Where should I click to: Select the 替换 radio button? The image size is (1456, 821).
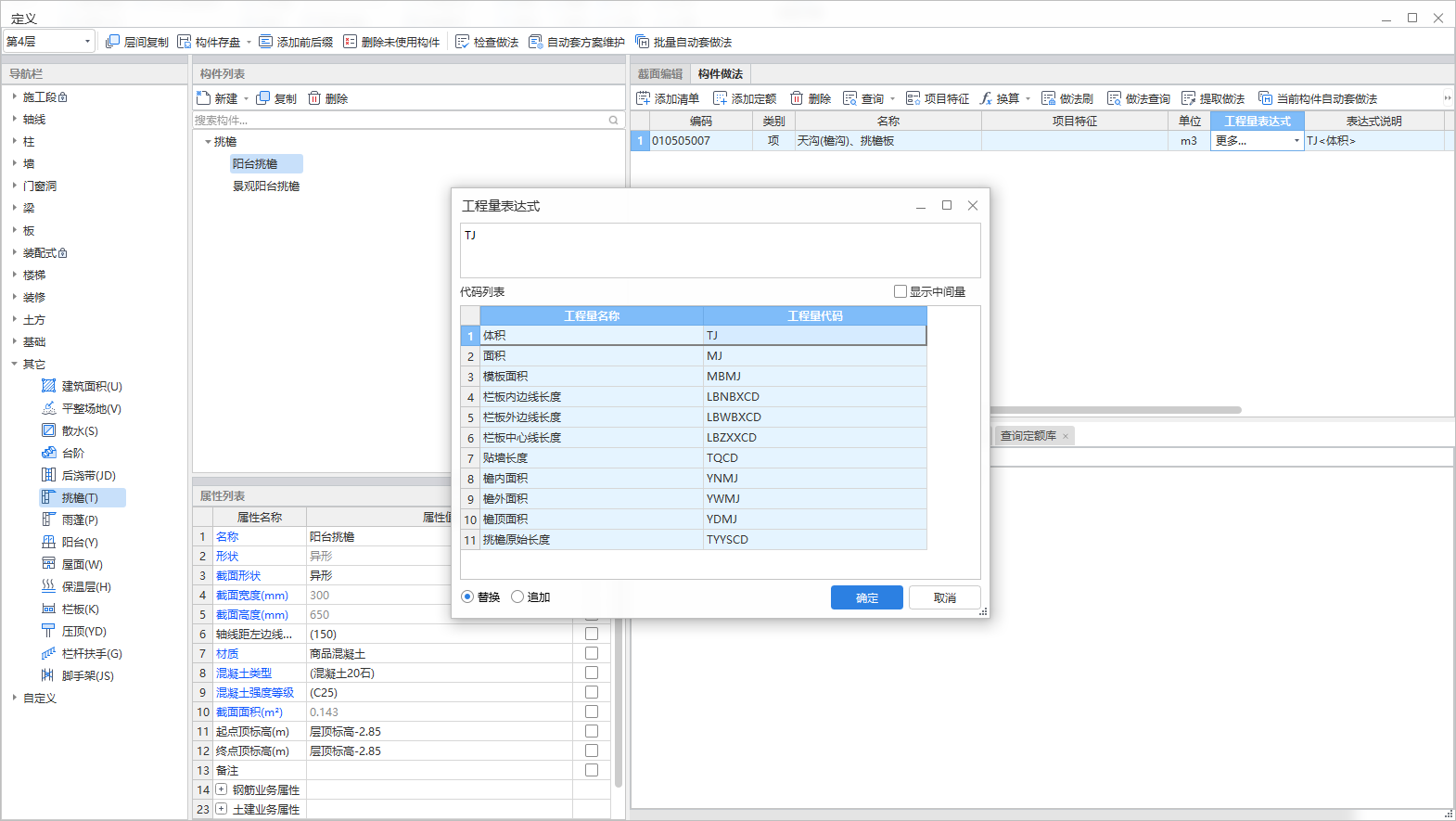pyautogui.click(x=467, y=597)
